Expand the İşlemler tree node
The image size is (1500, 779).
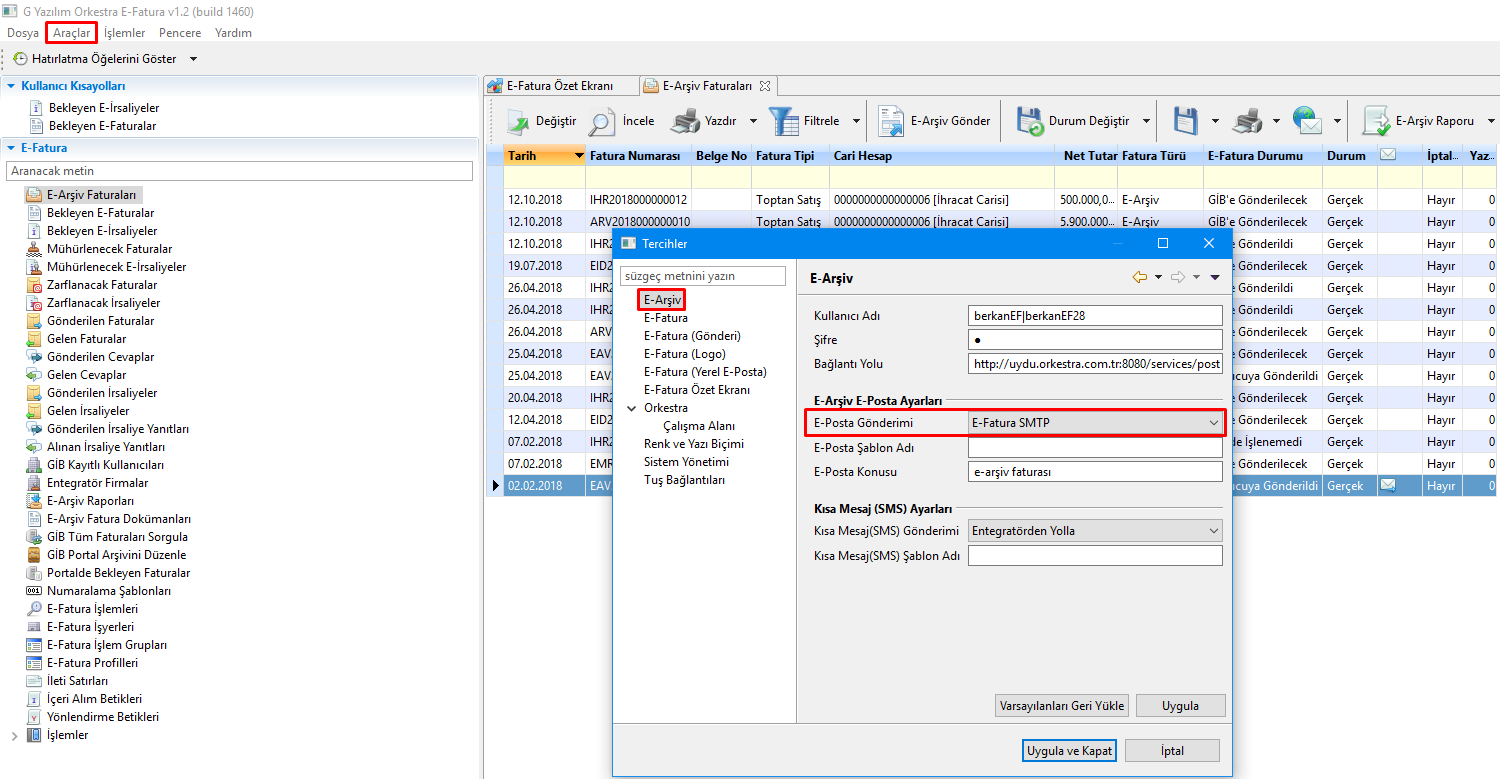pyautogui.click(x=14, y=735)
